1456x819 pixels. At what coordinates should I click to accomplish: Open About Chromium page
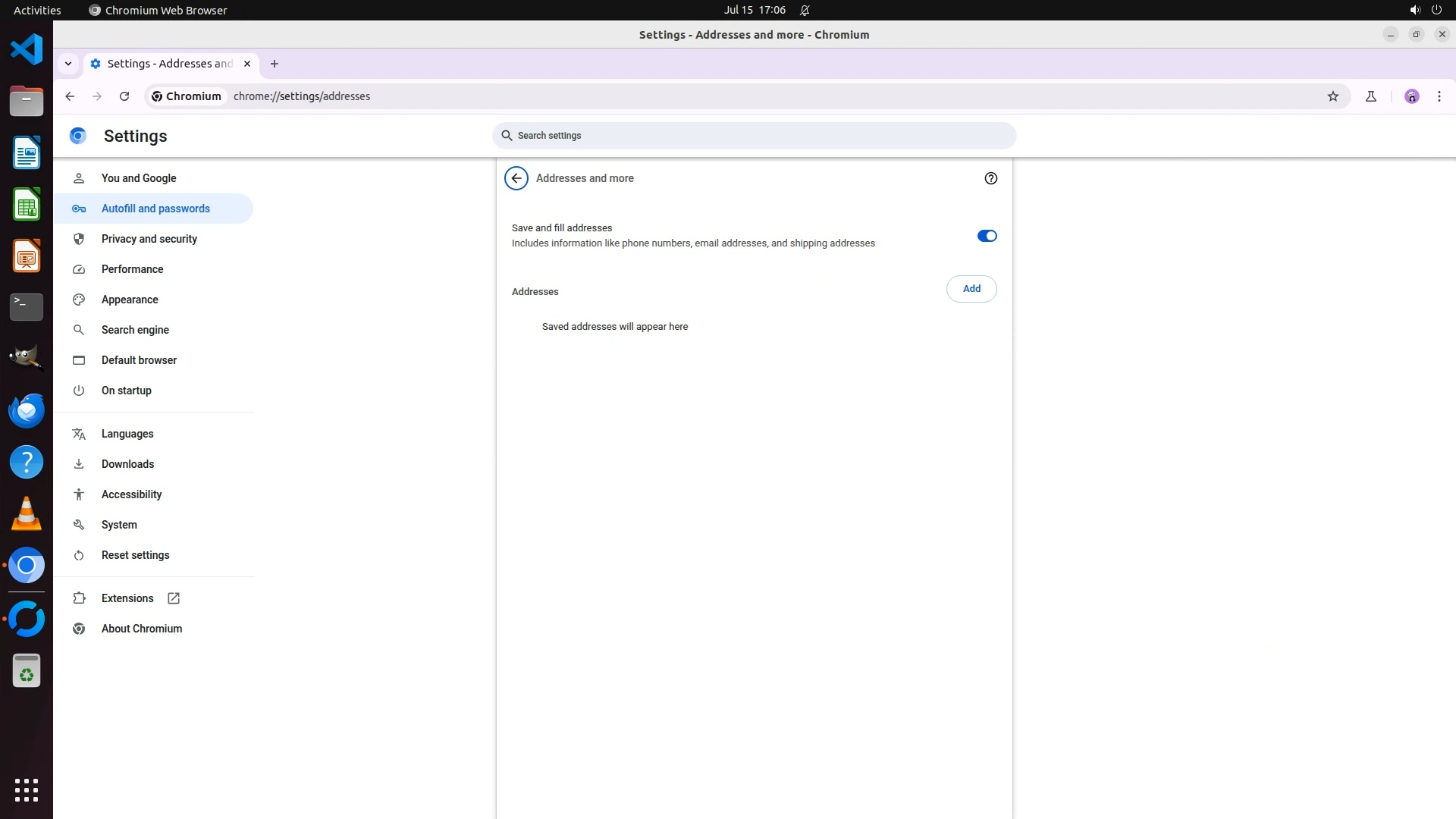141,629
